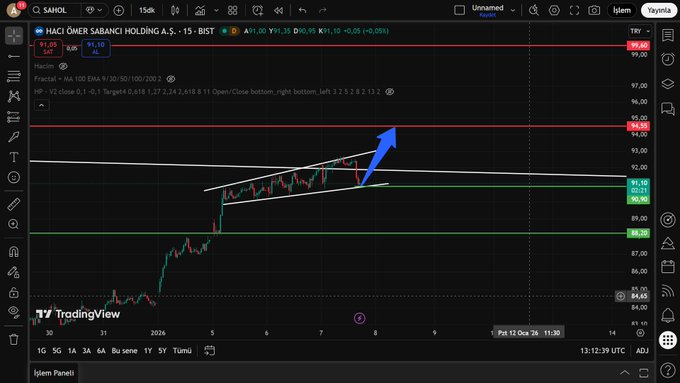Select the chart layout square icon

pos(459,10)
